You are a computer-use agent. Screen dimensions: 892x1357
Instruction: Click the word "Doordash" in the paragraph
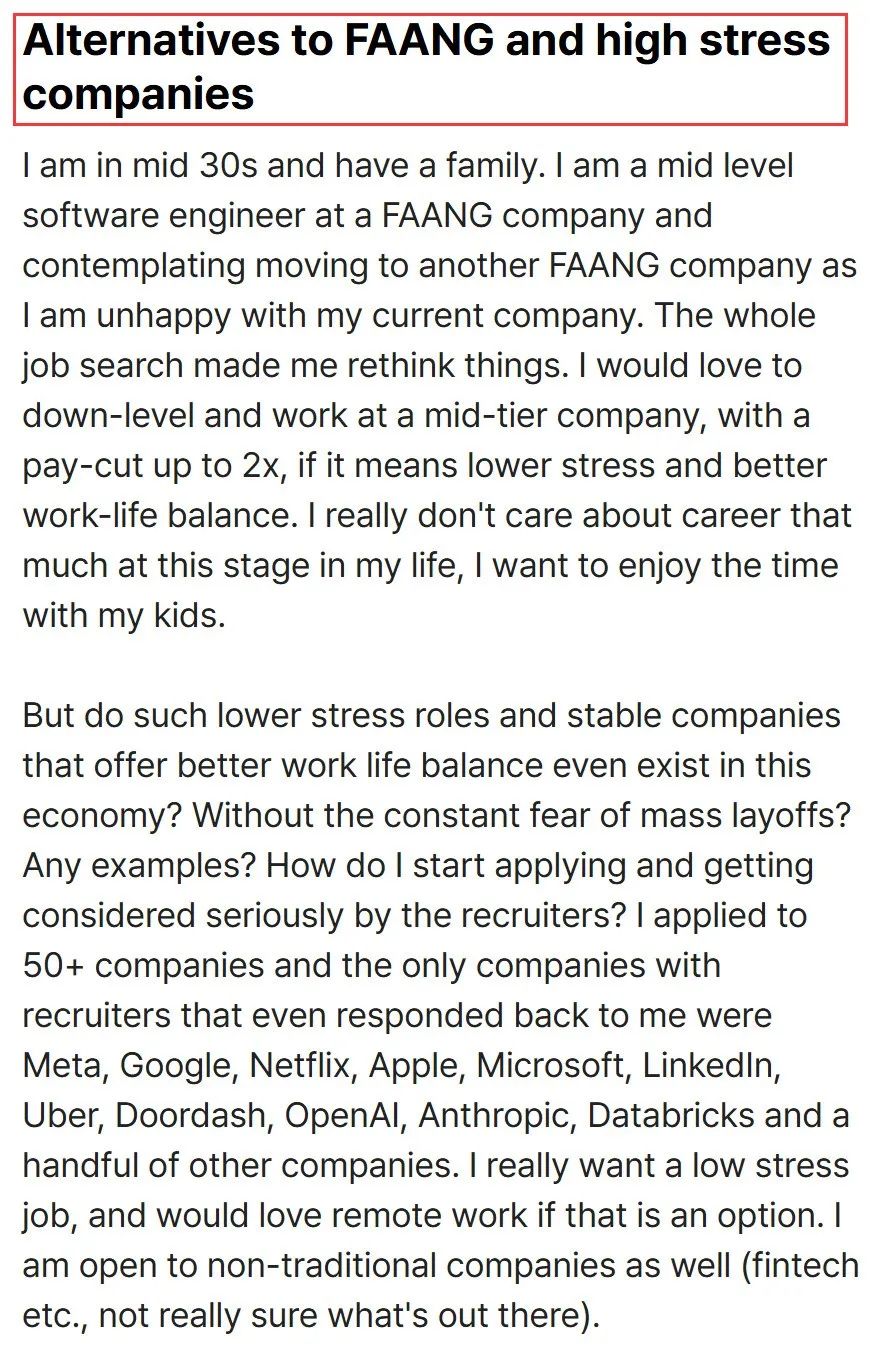click(195, 1115)
